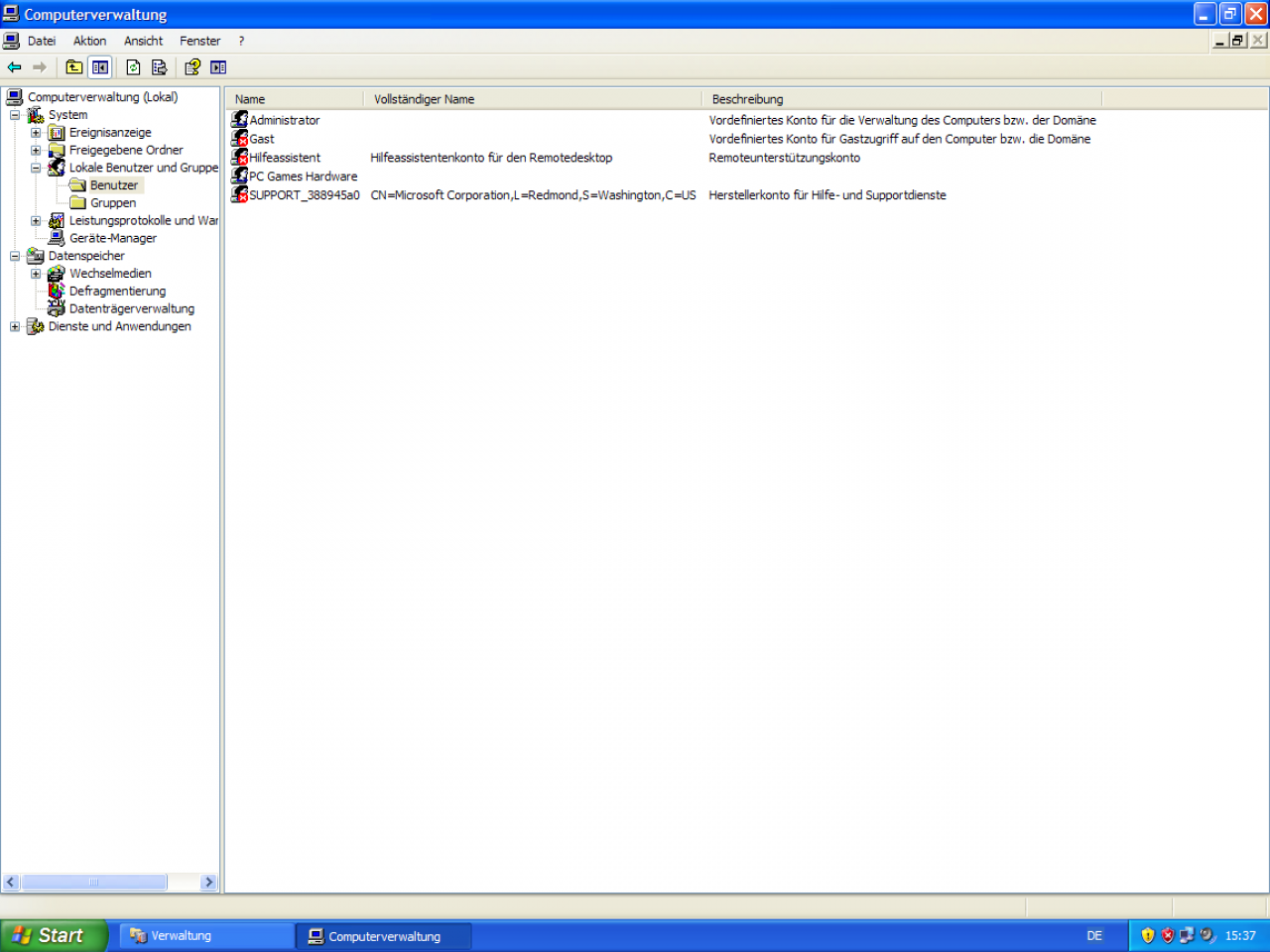Select the Administrator user account icon
Screen dimensions: 1270x952
click(x=239, y=120)
